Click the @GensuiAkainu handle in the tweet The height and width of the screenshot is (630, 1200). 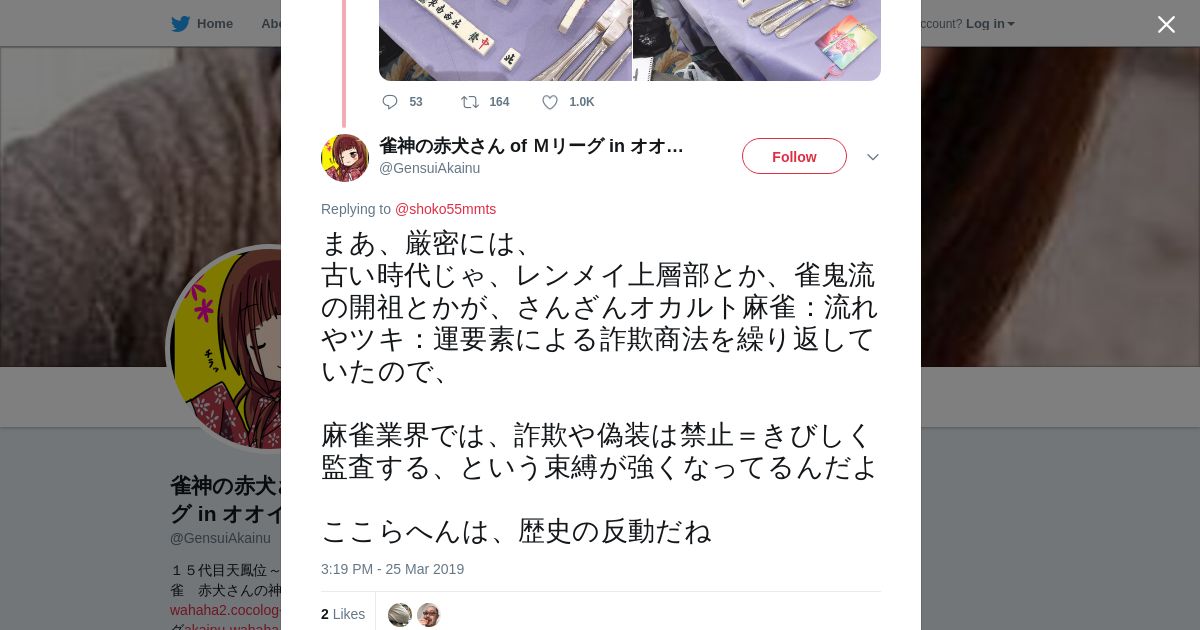point(429,168)
